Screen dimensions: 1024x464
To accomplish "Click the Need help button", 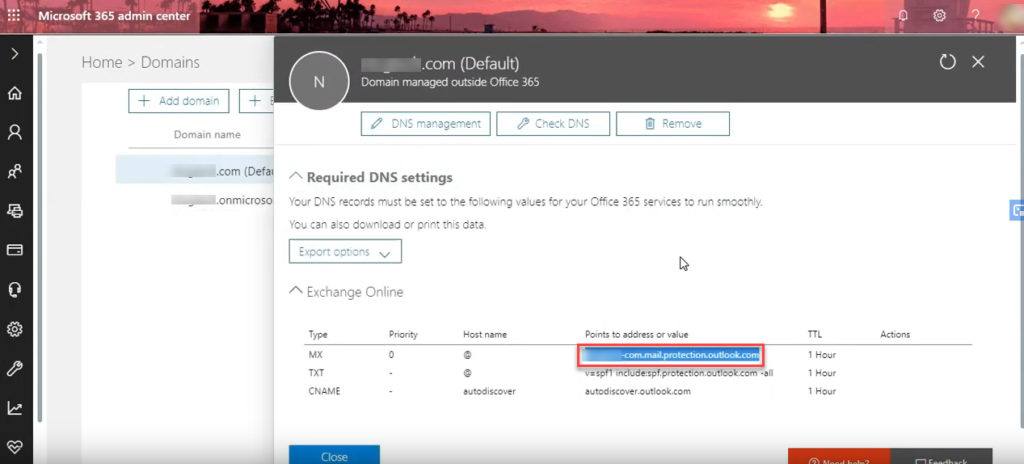I will point(839,456).
